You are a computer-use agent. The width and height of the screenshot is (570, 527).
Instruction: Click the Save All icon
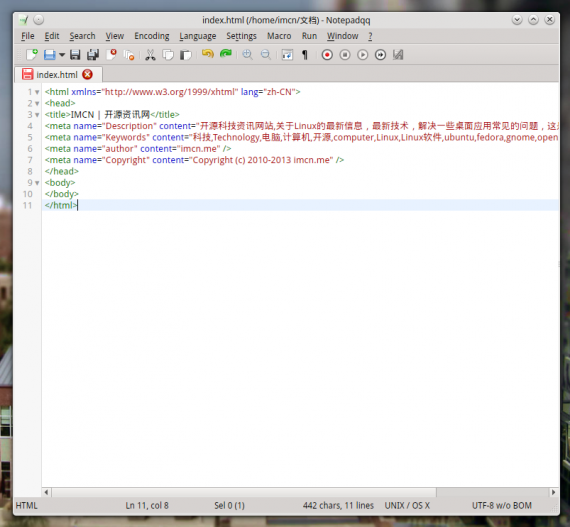coord(93,55)
